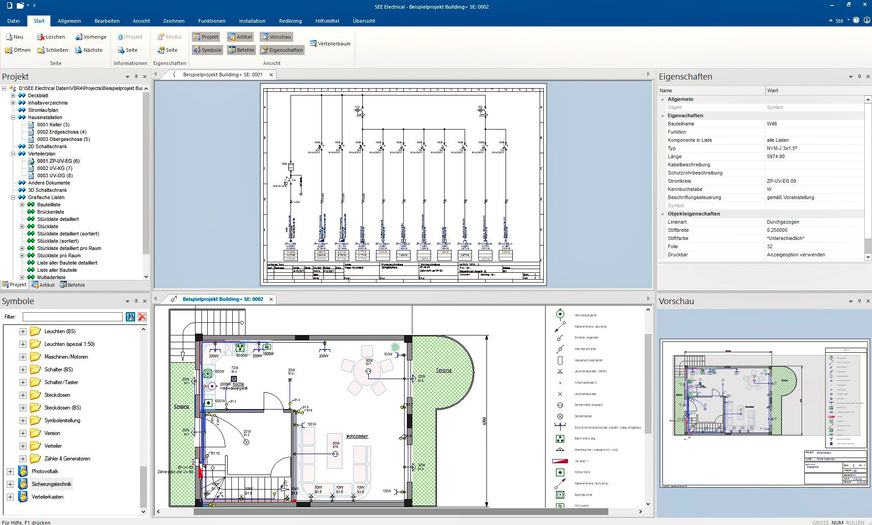The width and height of the screenshot is (872, 525).
Task: Toggle the Eigenschaften panel in Ansicht group
Action: [281, 49]
